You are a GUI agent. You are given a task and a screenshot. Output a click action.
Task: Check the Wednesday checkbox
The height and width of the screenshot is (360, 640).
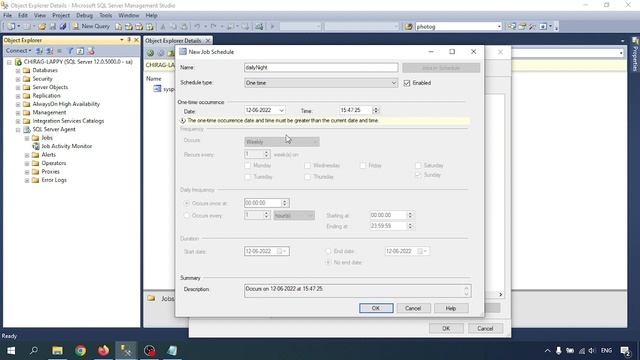coord(307,165)
